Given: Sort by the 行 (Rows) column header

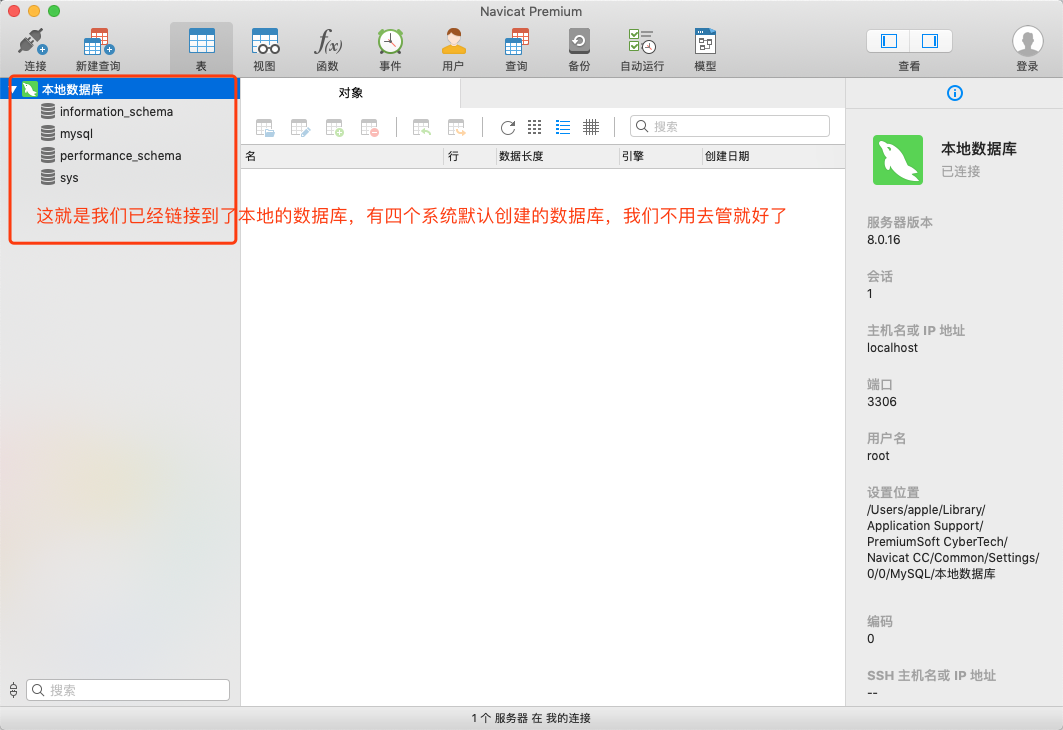Looking at the screenshot, I should pyautogui.click(x=470, y=157).
